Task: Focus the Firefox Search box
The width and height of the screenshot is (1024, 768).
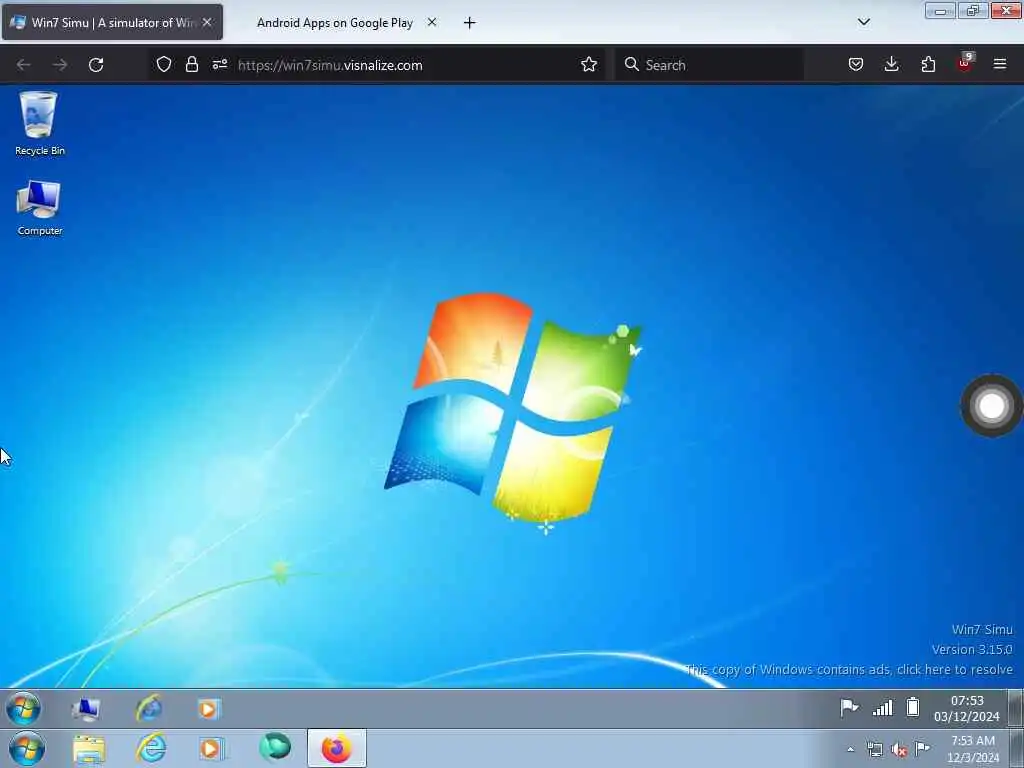Action: click(709, 65)
